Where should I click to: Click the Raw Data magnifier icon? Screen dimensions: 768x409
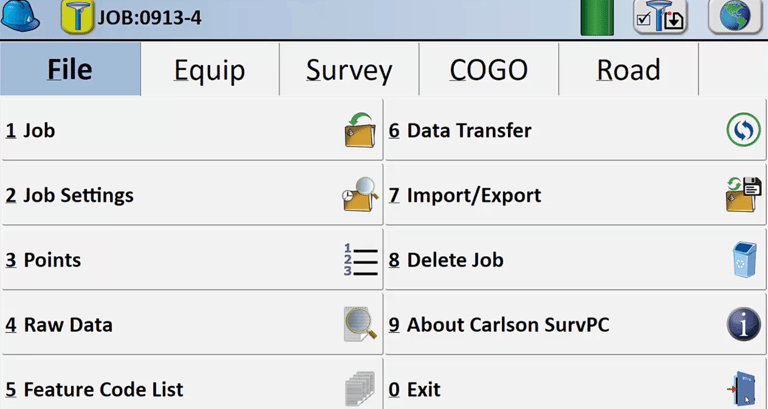point(360,324)
